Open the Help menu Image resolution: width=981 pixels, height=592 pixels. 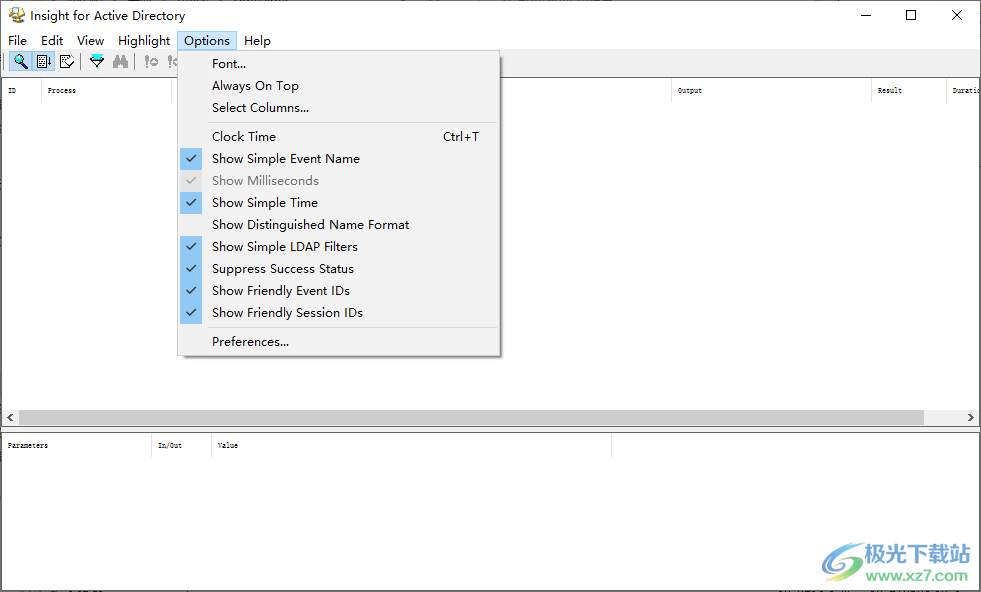tap(257, 41)
